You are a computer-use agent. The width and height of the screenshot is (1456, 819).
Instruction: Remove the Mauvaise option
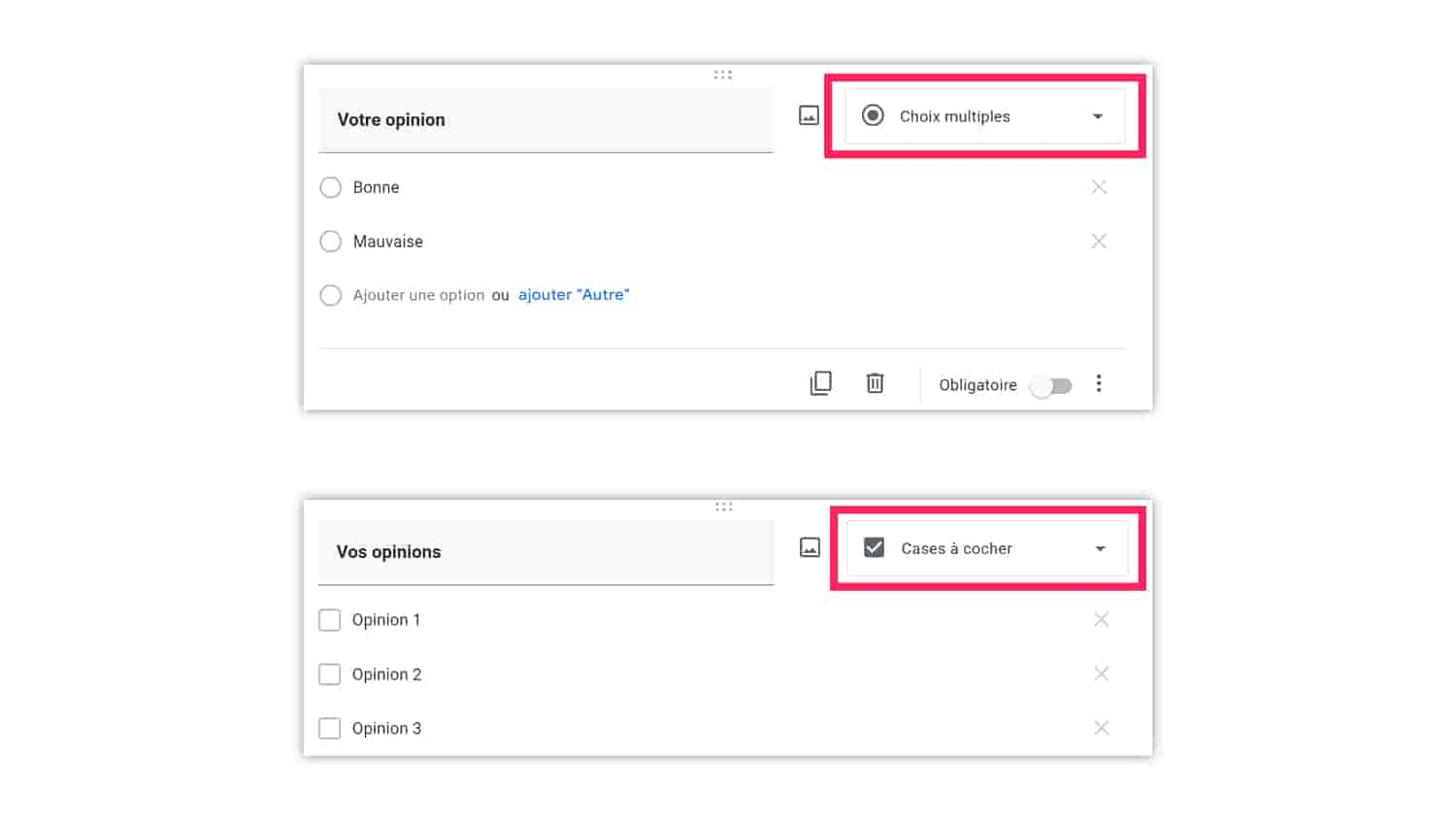pos(1099,241)
